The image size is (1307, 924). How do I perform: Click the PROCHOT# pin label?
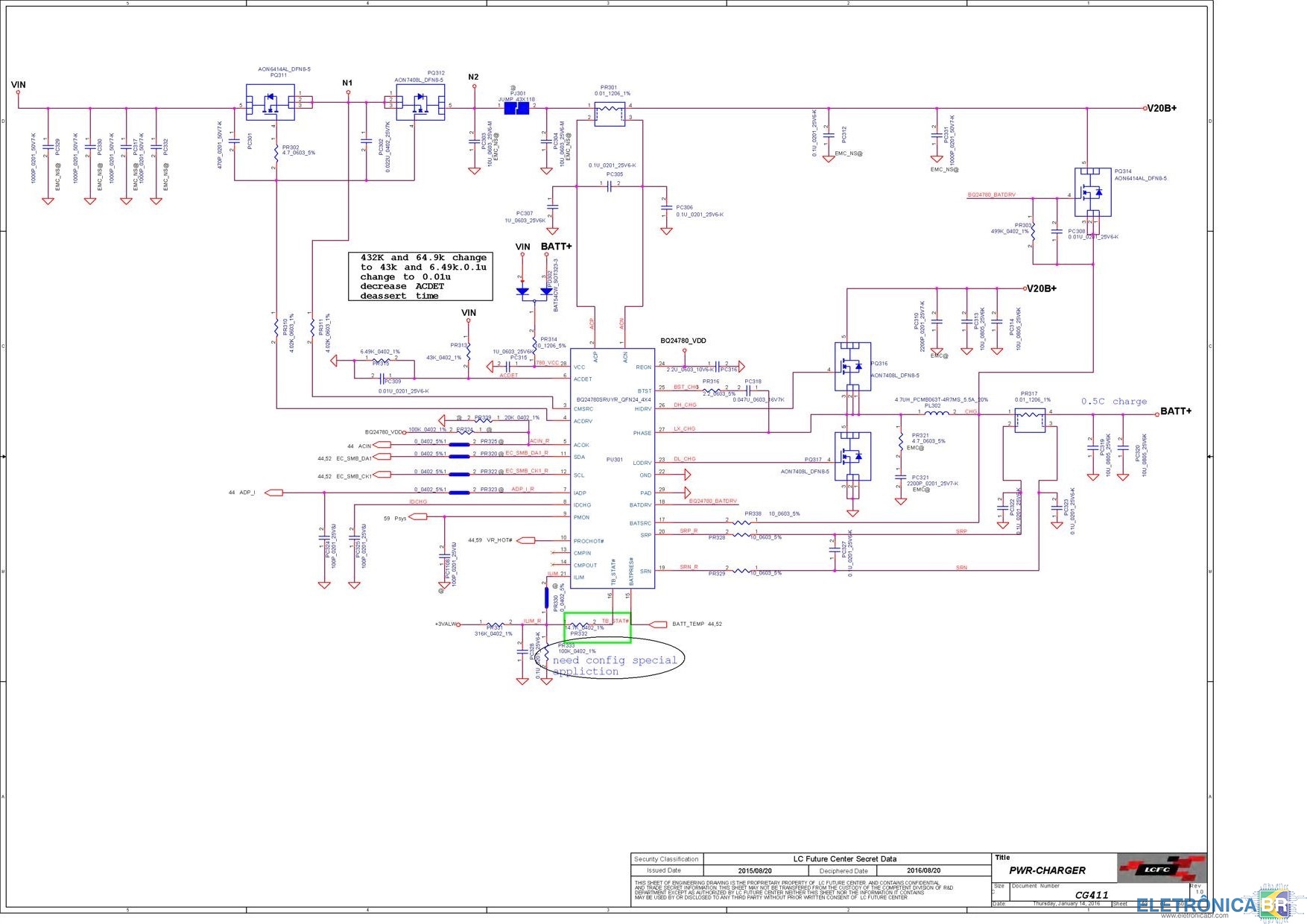(589, 541)
